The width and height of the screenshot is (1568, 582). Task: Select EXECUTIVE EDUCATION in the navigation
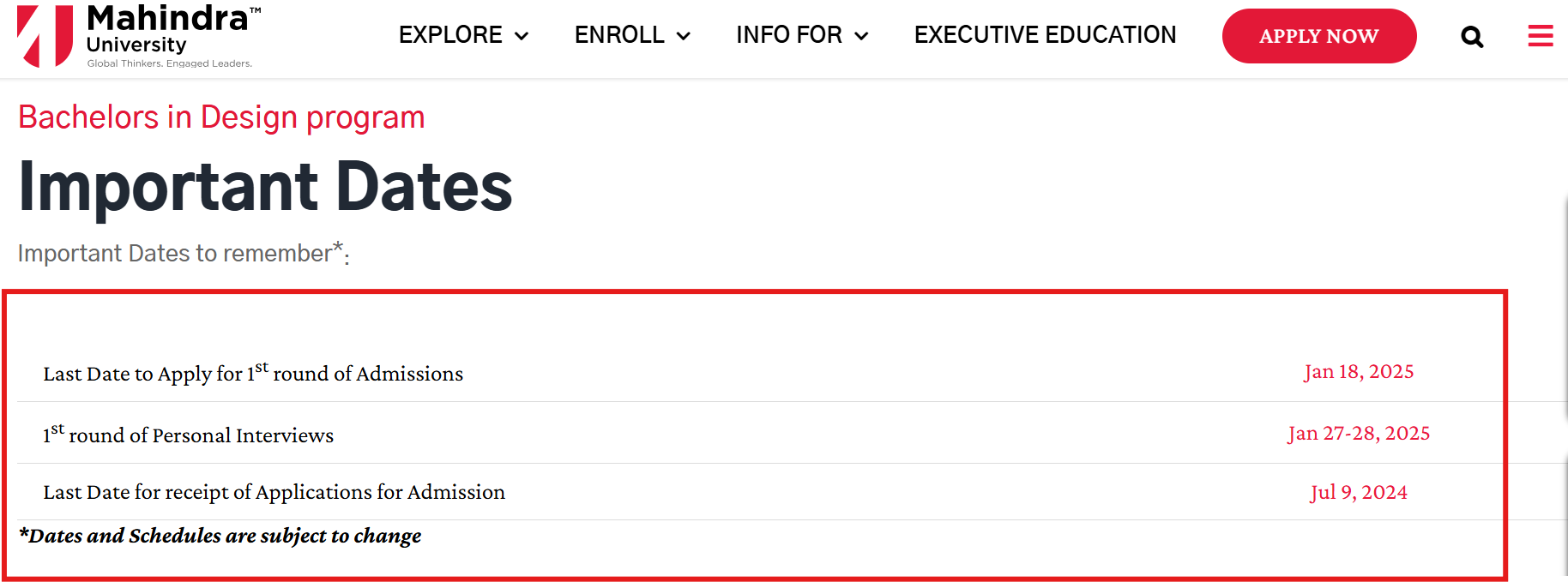[x=1044, y=35]
